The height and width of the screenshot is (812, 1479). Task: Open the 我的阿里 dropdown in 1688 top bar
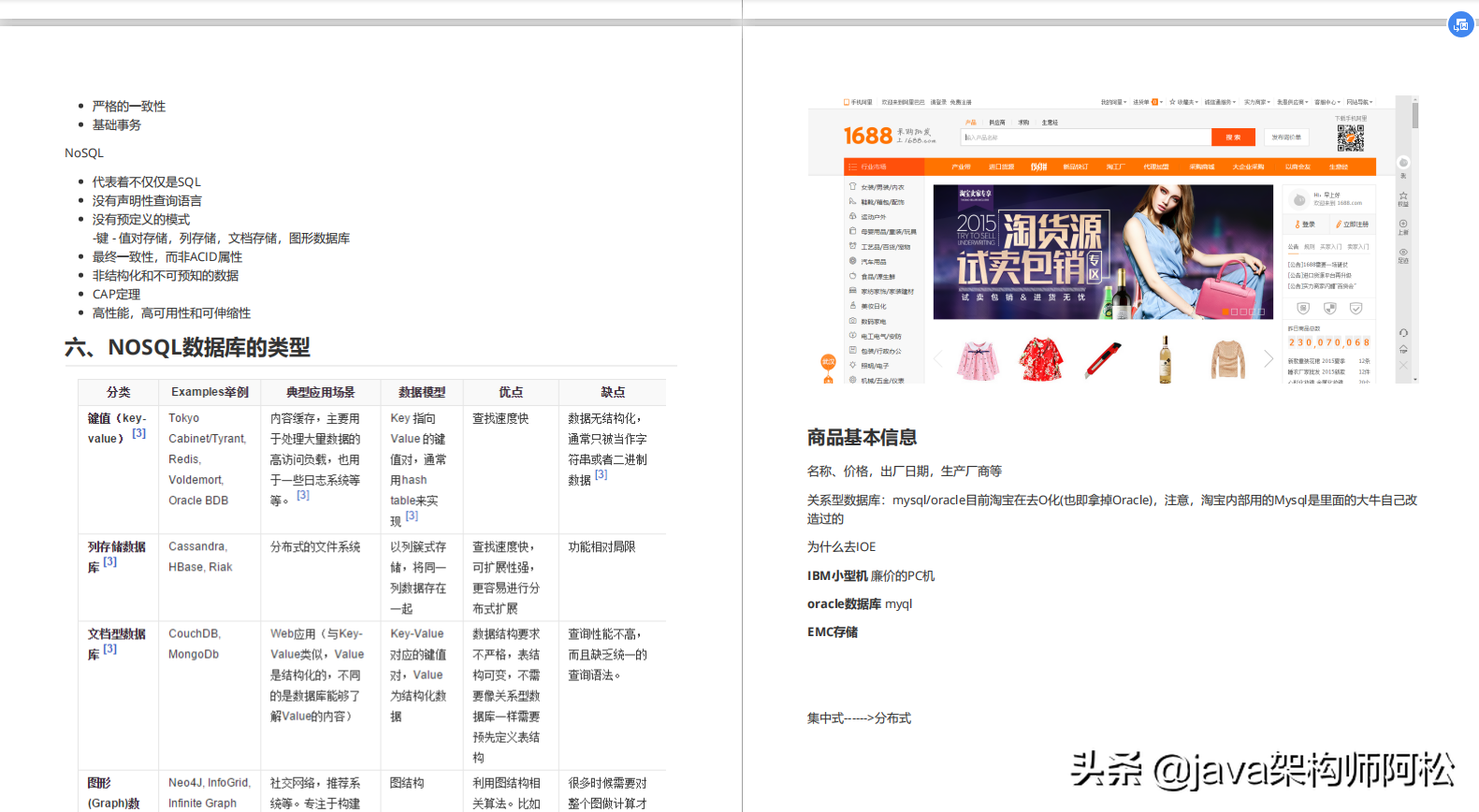1113,102
